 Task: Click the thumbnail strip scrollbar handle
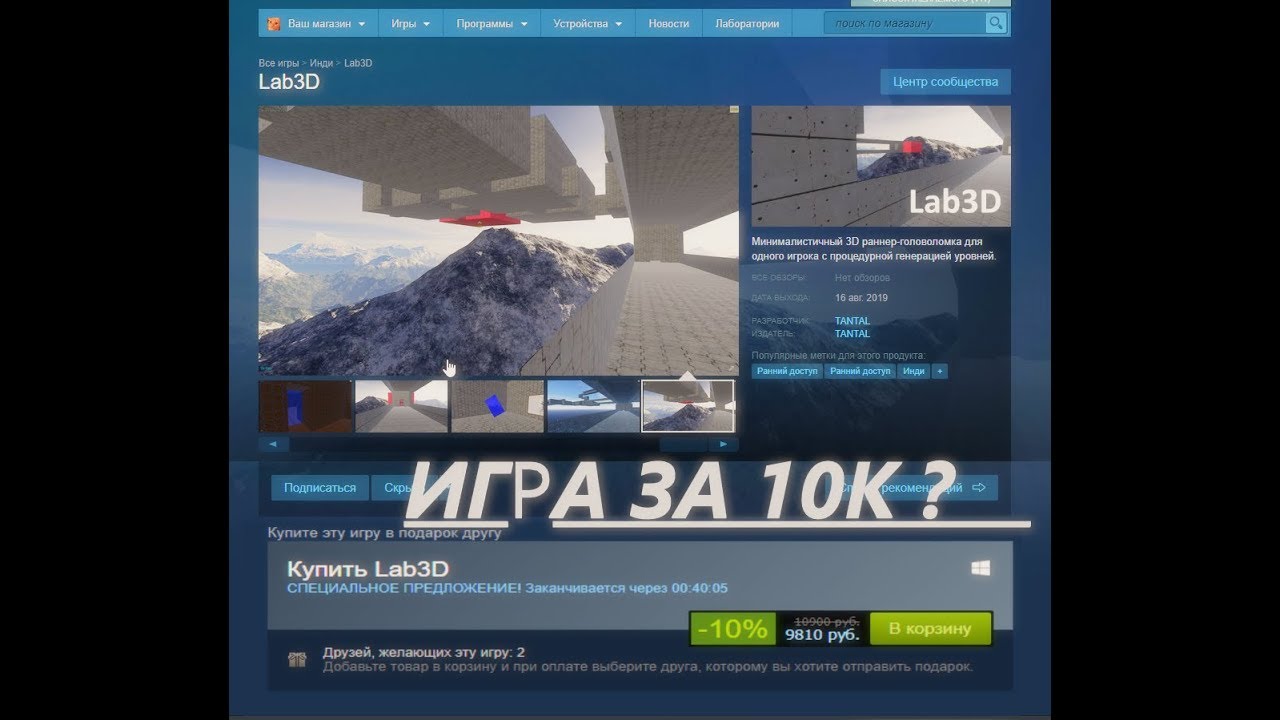685,443
